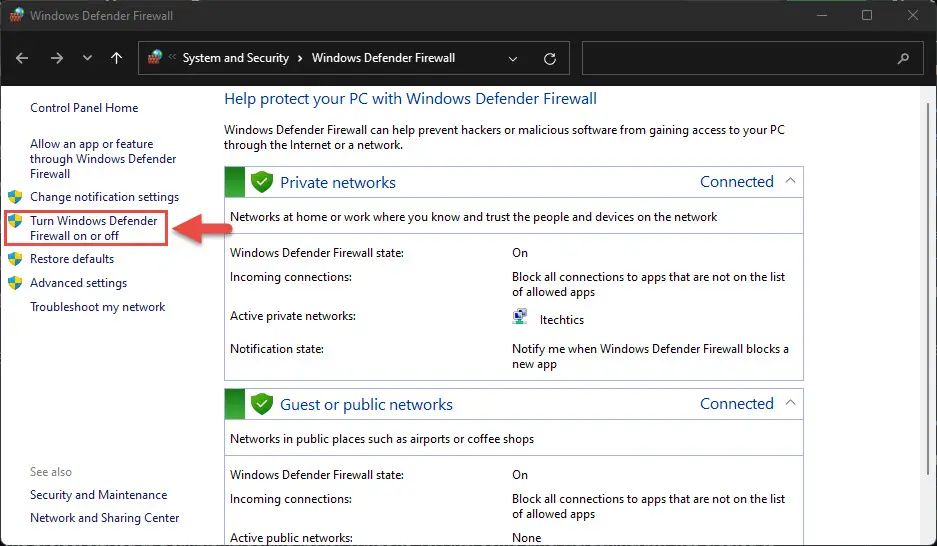This screenshot has width=937, height=546.
Task: Go forward using the right arrow
Action: pos(57,58)
